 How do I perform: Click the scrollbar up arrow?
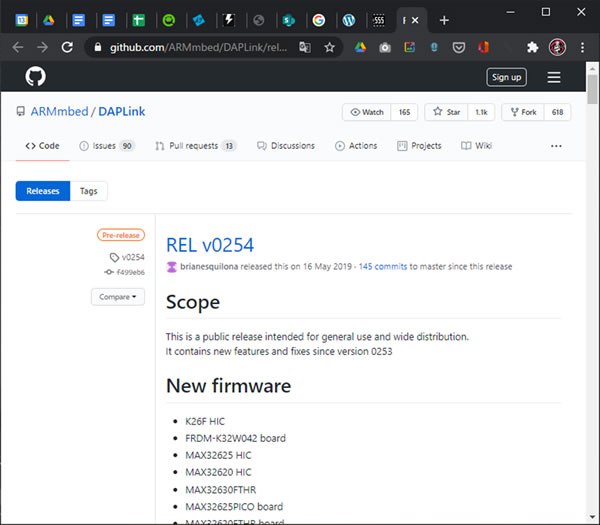[593, 69]
